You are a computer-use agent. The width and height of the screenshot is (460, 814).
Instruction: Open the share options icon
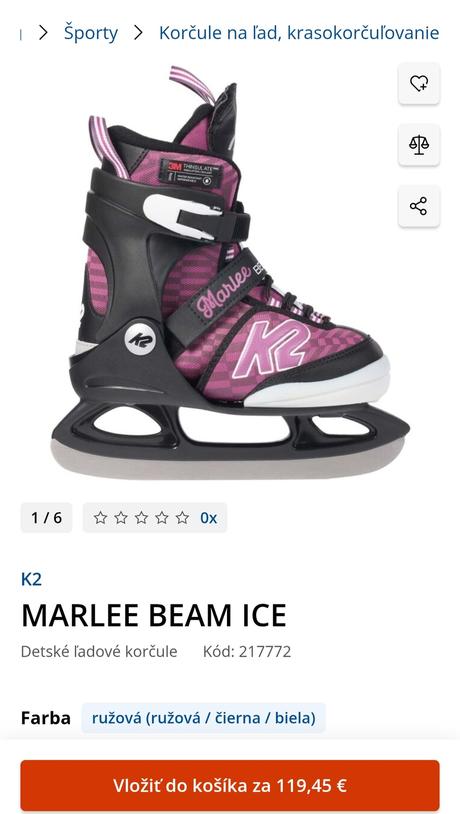pos(419,206)
